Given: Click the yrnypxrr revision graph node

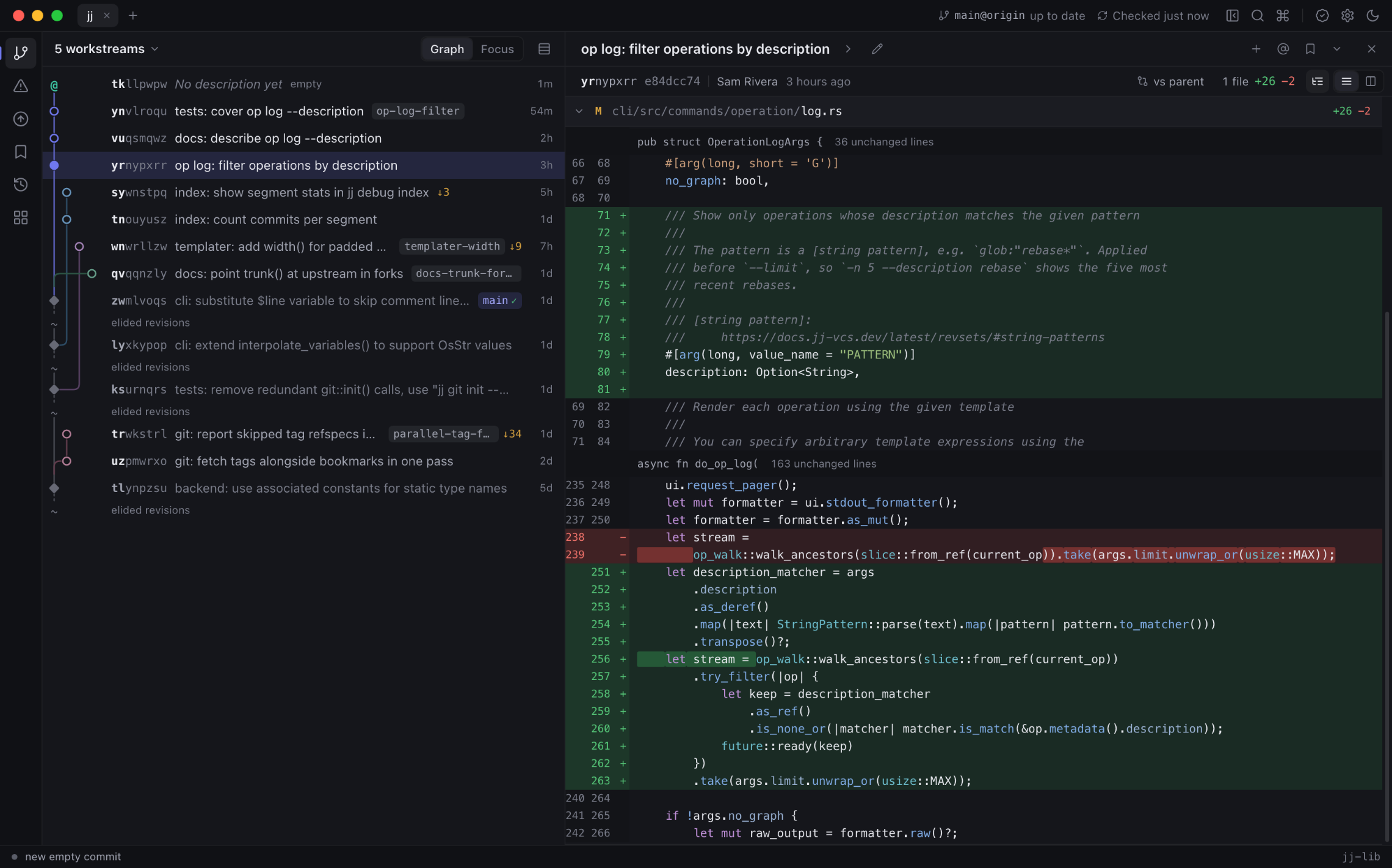Looking at the screenshot, I should pyautogui.click(x=54, y=165).
